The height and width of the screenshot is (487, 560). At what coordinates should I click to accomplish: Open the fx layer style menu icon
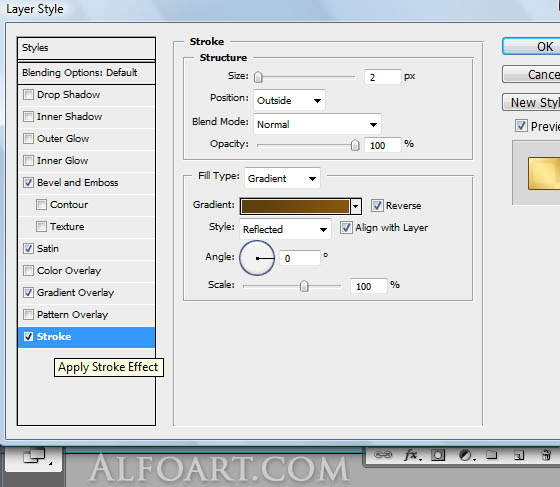(x=412, y=455)
